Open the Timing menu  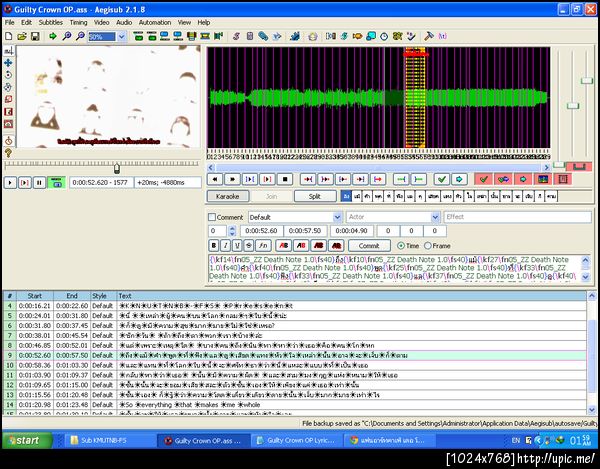coord(78,23)
